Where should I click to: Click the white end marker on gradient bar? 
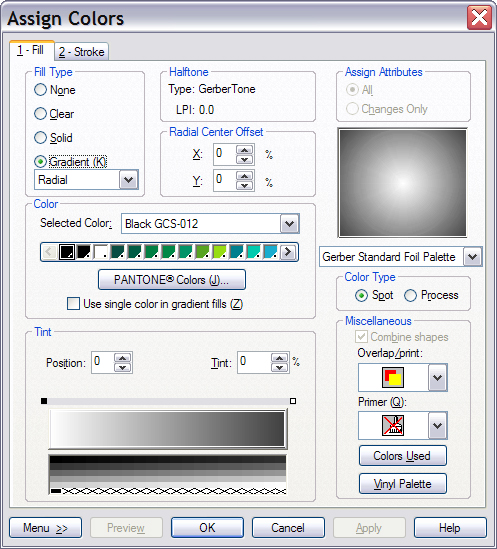[293, 401]
